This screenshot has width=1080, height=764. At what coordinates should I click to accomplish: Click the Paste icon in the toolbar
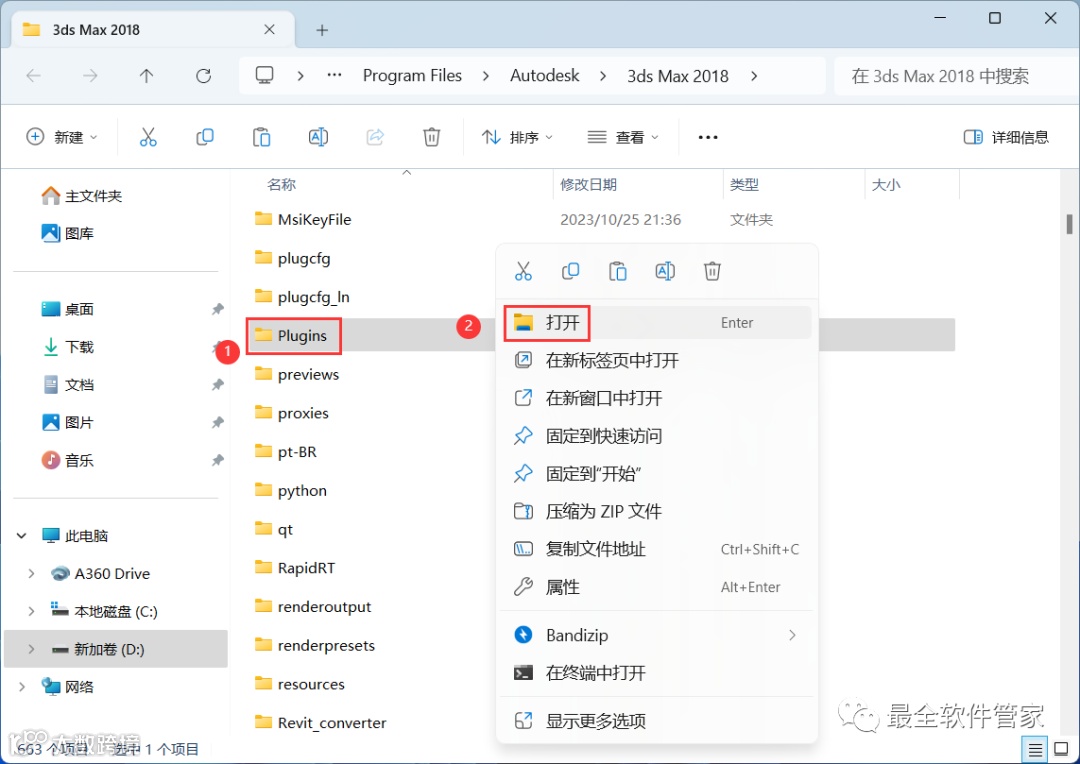pyautogui.click(x=261, y=137)
